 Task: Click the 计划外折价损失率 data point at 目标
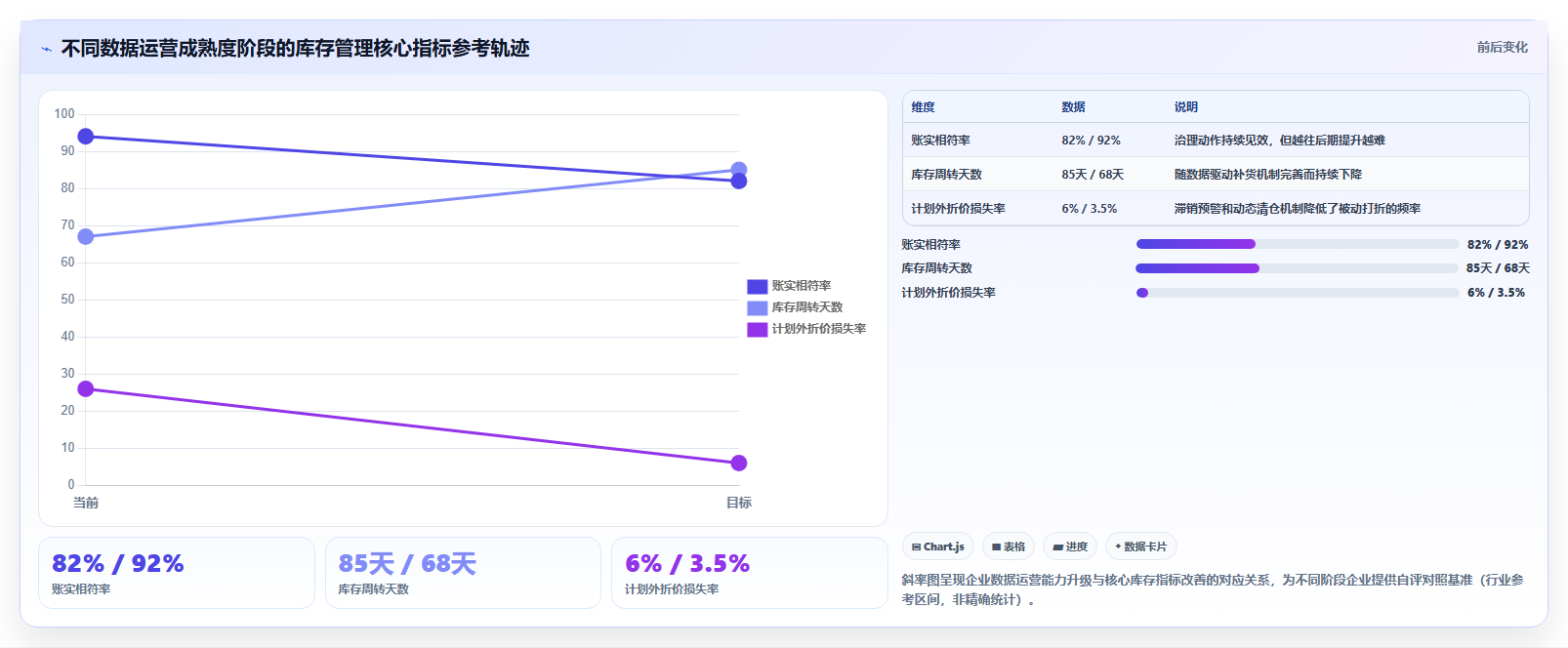[739, 463]
